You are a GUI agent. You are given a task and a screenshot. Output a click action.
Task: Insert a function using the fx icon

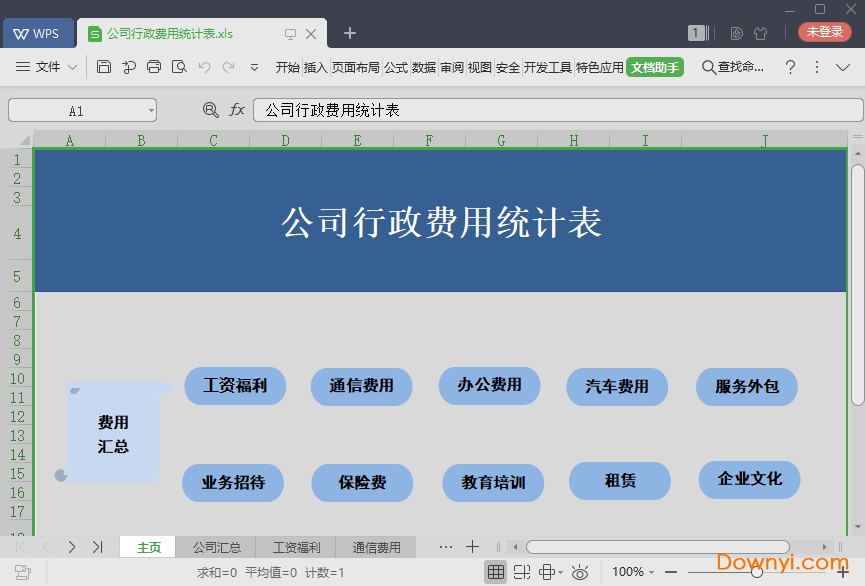pos(237,110)
